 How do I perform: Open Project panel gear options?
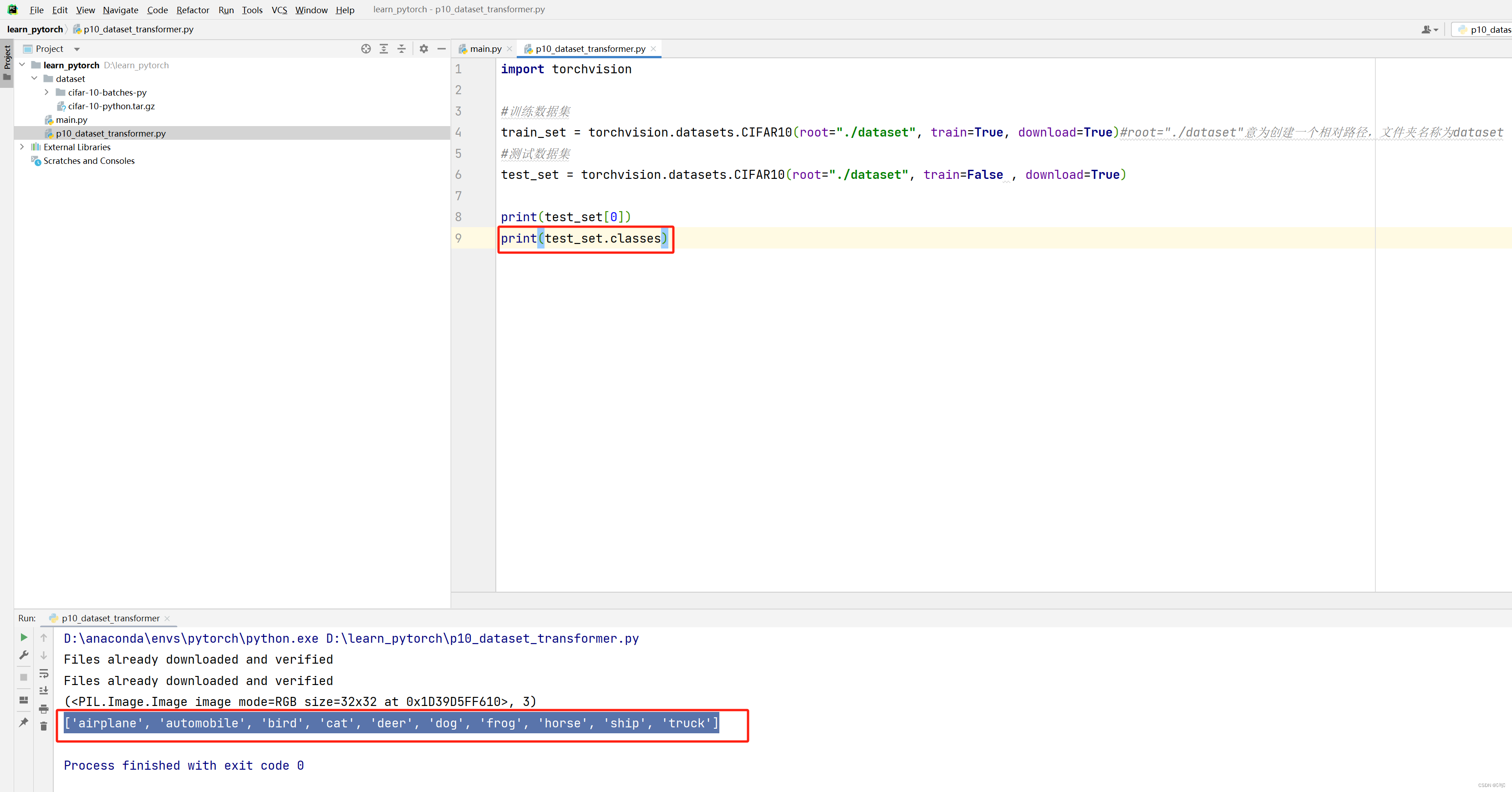pyautogui.click(x=424, y=49)
